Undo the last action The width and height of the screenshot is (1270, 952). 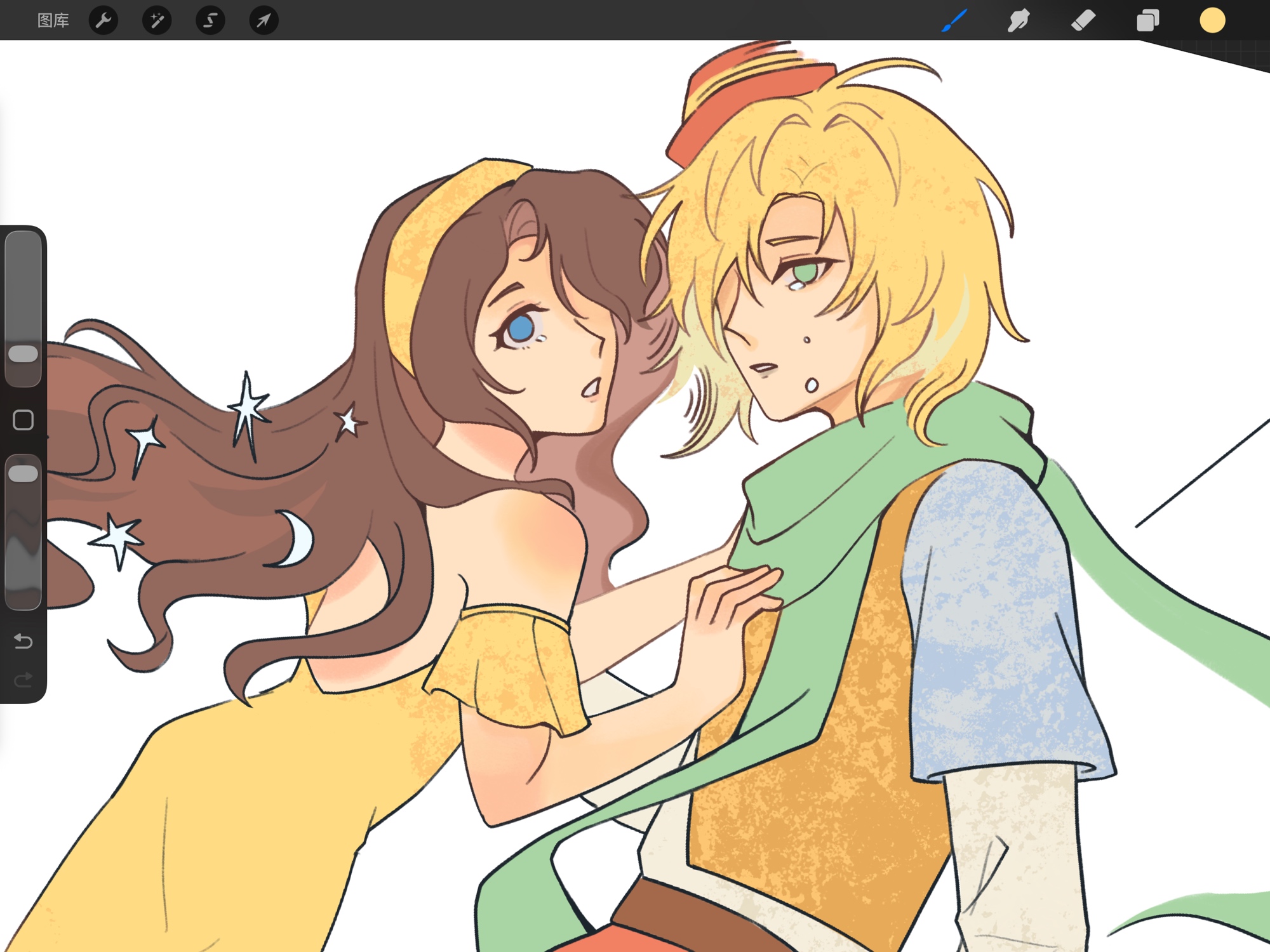[x=23, y=641]
